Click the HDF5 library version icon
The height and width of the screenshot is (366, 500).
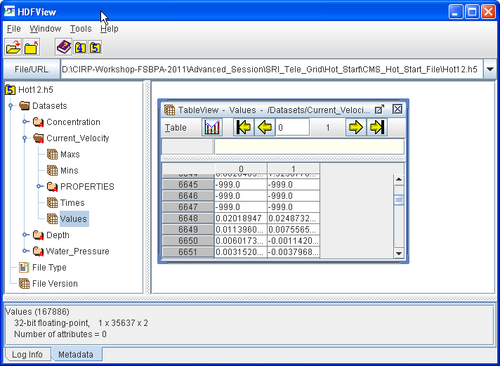[95, 48]
